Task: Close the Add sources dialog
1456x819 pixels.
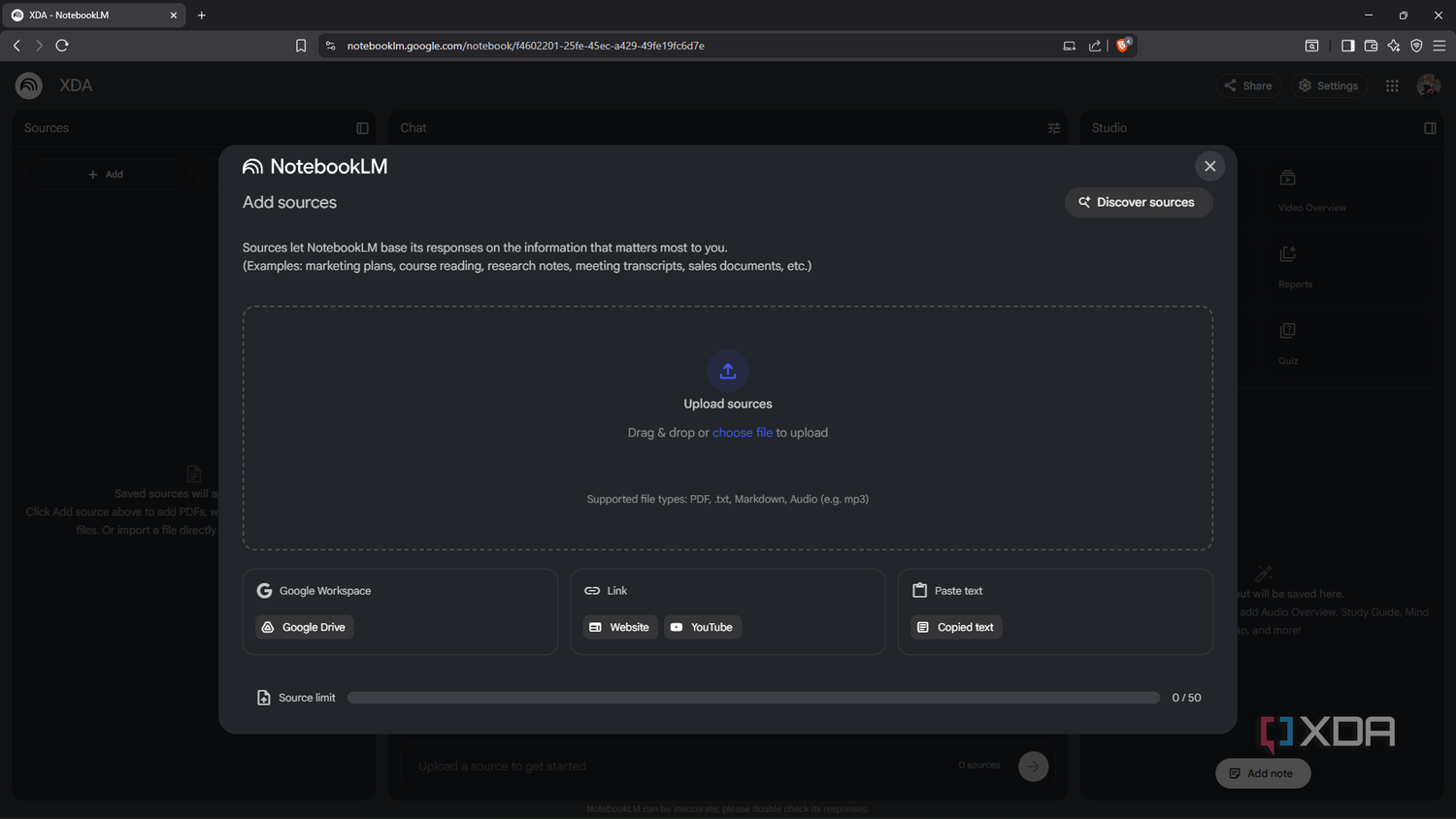Action: 1209,166
